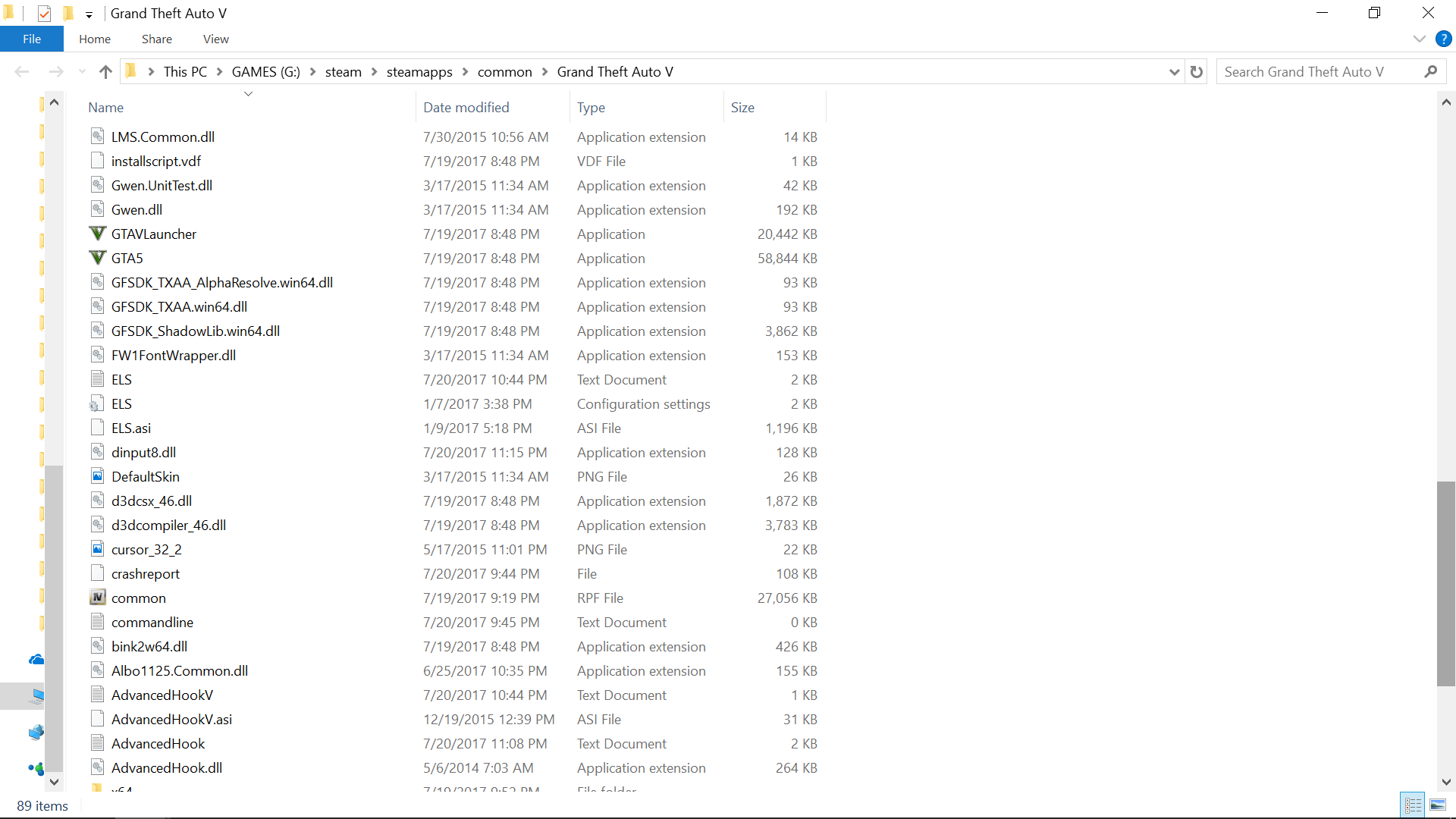
Task: Open the View ribbon tab
Action: tap(215, 39)
